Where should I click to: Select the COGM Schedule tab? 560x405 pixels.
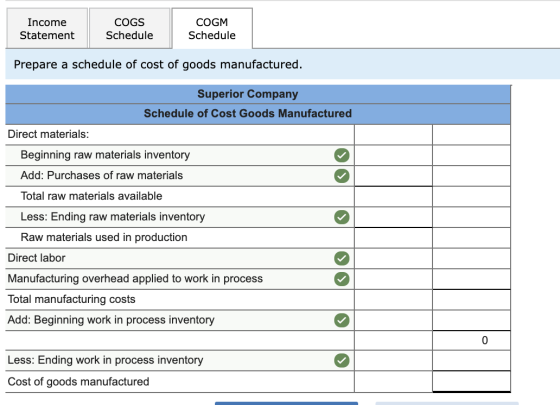tap(212, 29)
